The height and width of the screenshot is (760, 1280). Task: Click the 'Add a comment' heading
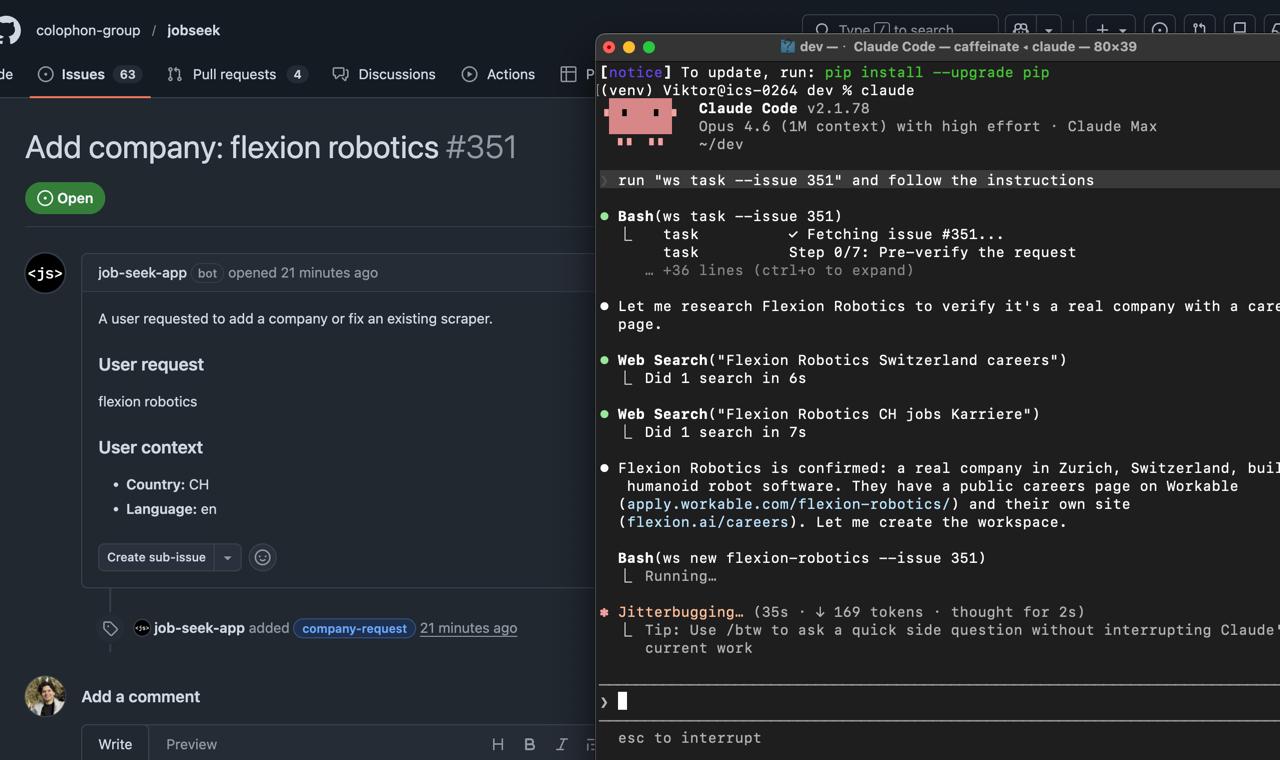[141, 696]
